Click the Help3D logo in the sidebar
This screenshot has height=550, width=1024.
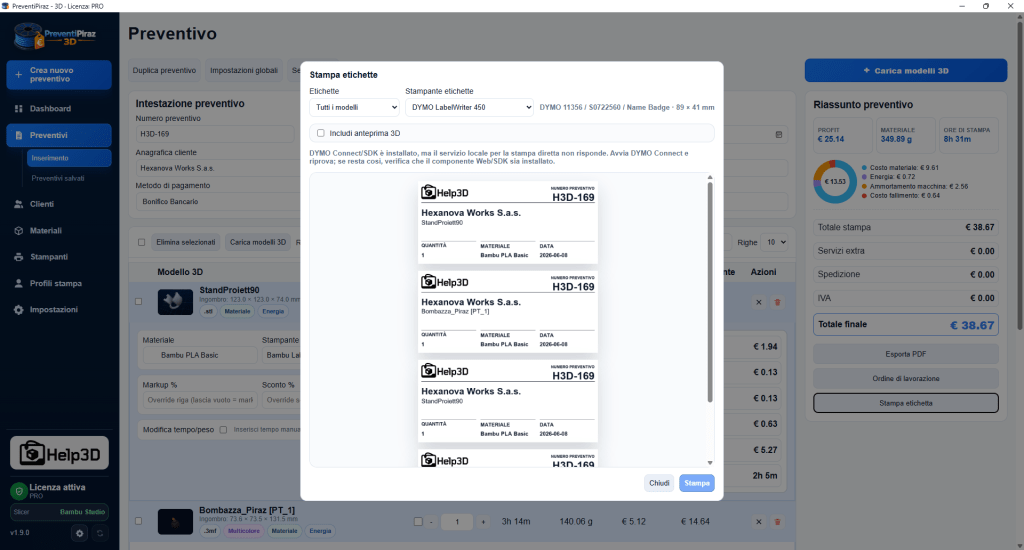[59, 453]
